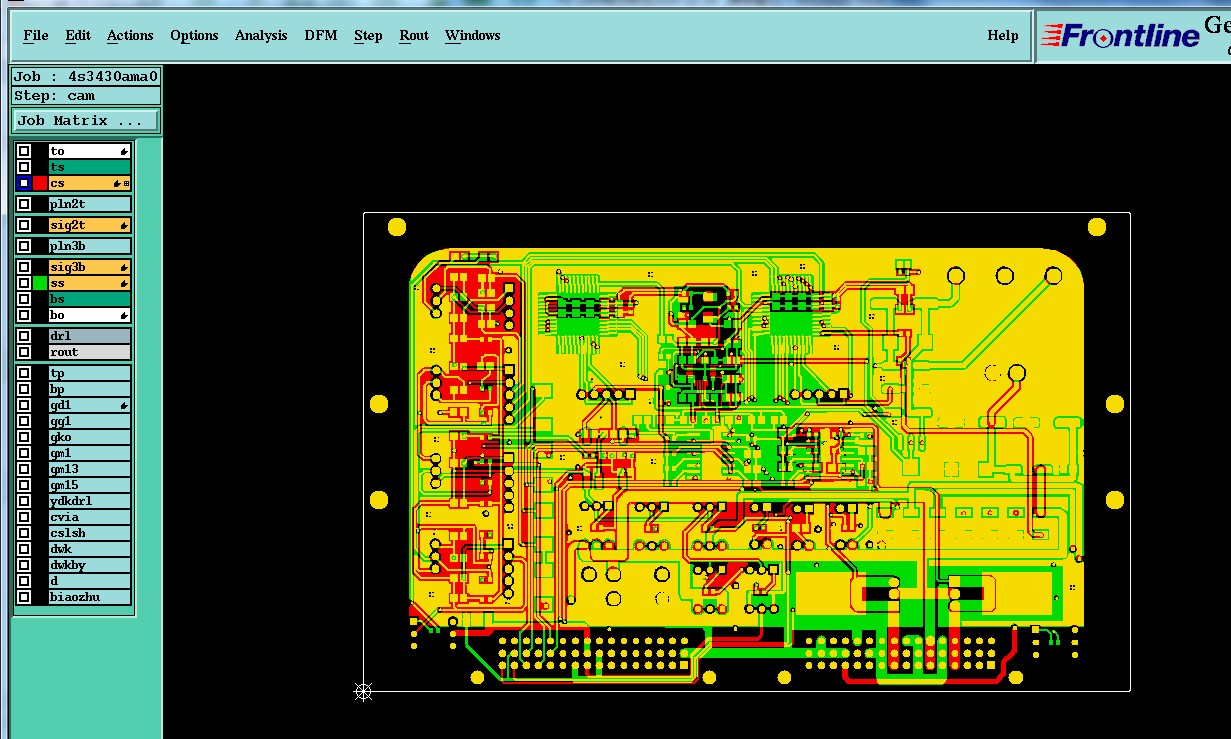
Task: Click the hand marker on the gd1 layer
Action: point(124,406)
